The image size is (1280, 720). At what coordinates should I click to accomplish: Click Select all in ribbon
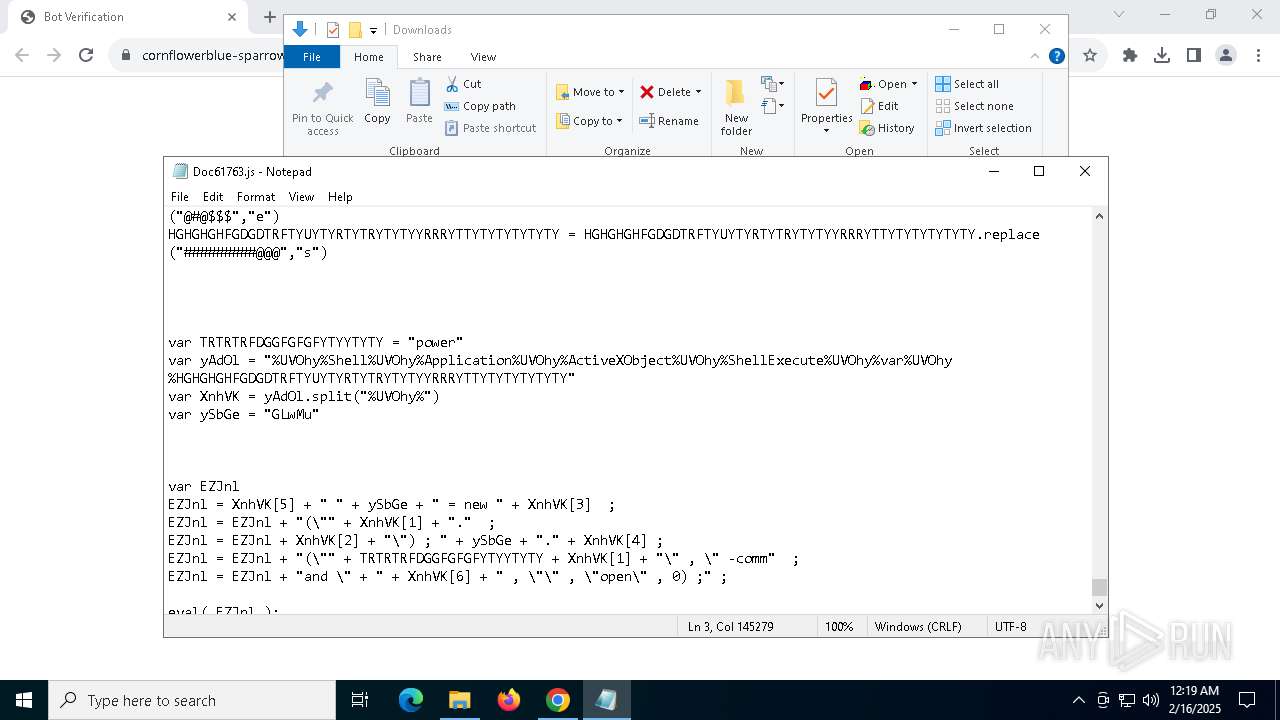coord(967,84)
